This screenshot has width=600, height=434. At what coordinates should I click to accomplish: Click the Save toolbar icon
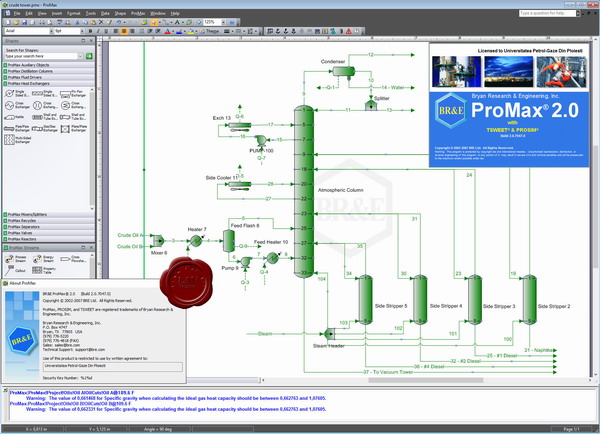click(x=24, y=22)
